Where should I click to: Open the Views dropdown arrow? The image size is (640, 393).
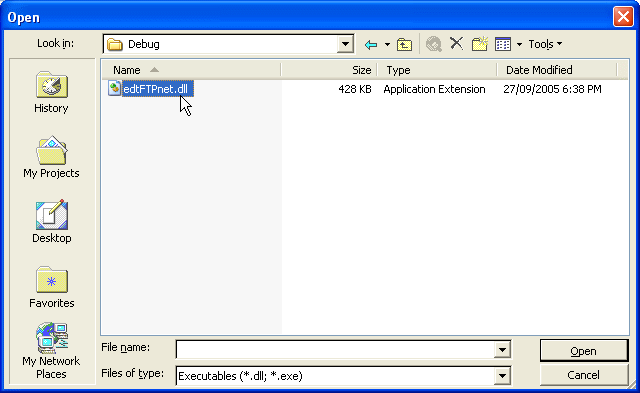coord(519,44)
